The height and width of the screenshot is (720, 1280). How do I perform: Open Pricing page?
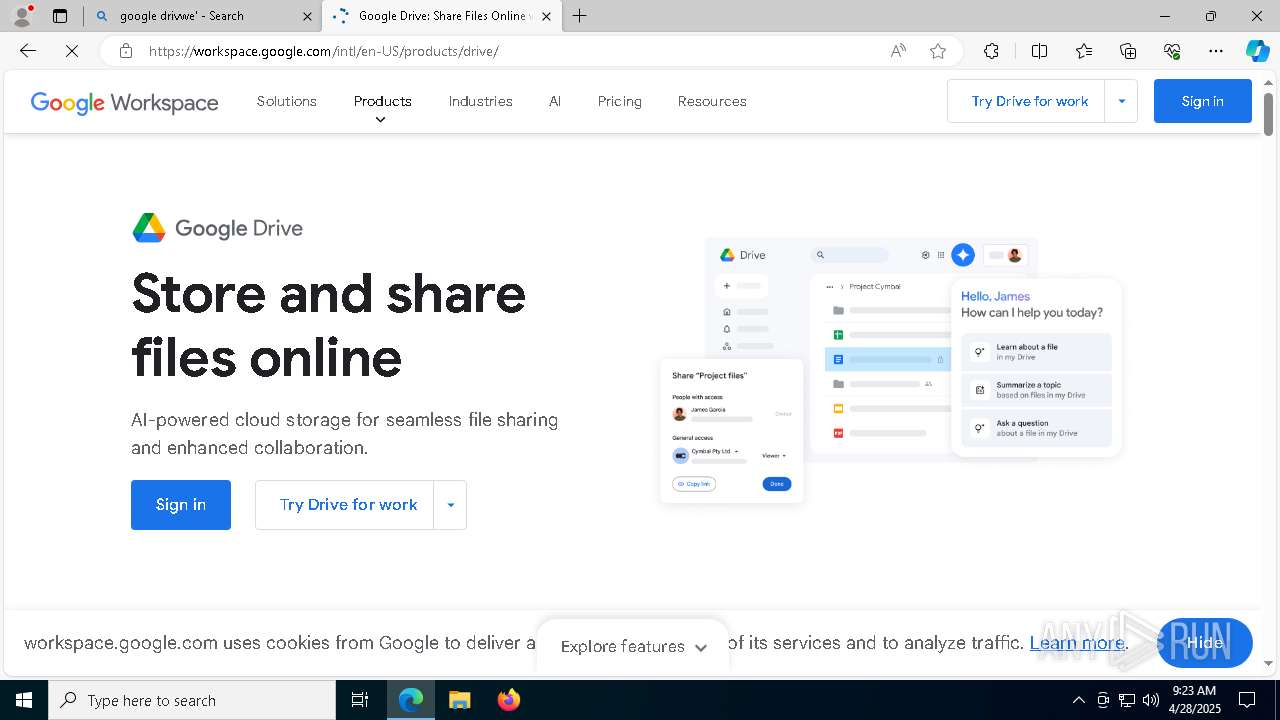click(x=619, y=101)
